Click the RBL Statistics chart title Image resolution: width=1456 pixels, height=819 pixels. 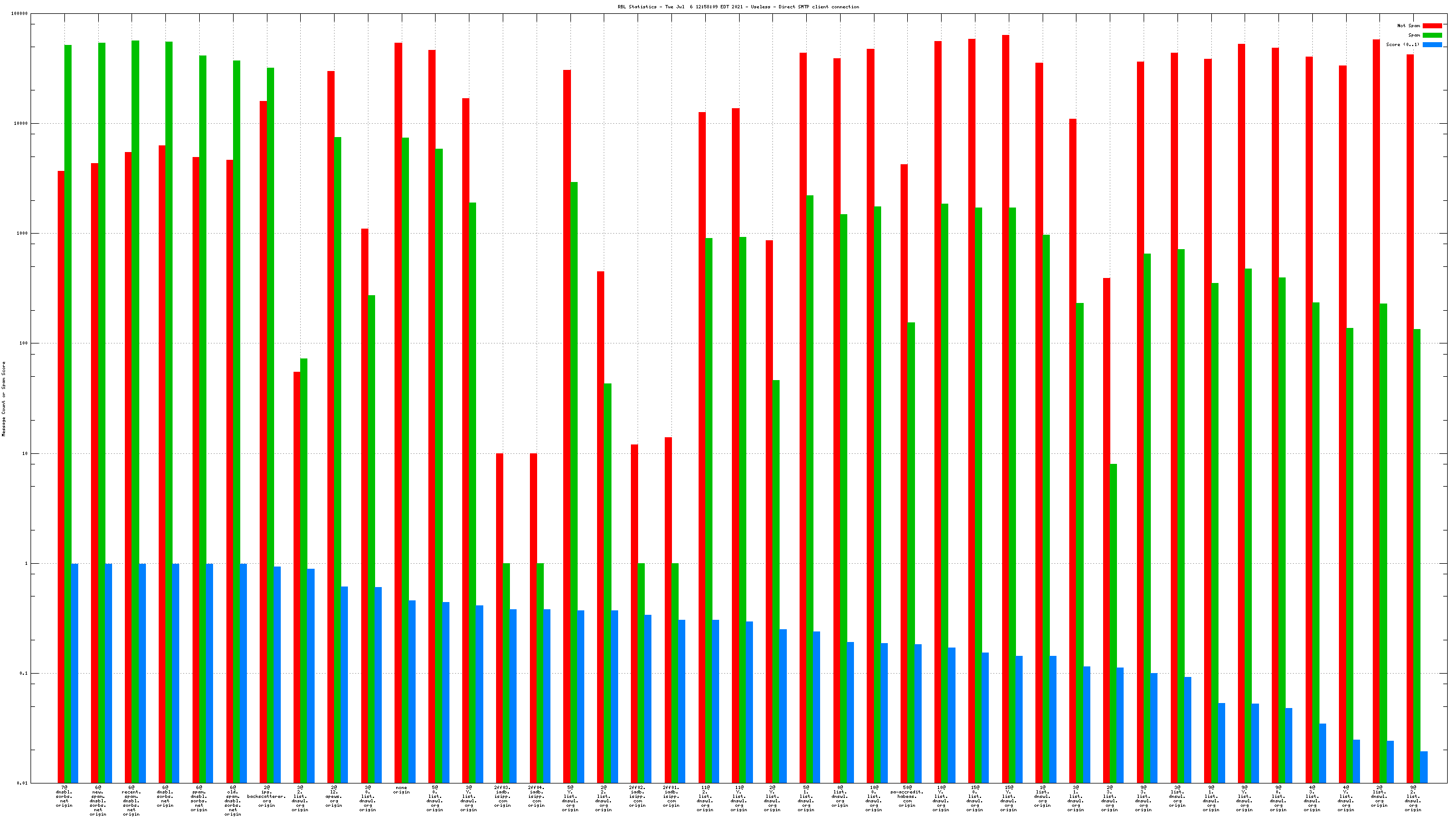click(x=737, y=7)
